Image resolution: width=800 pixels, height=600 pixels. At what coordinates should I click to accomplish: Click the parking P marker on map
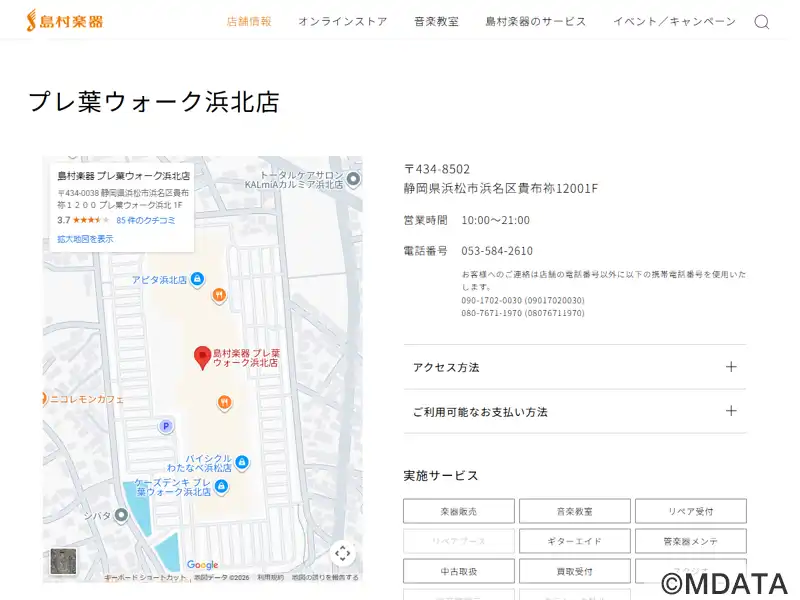click(165, 427)
